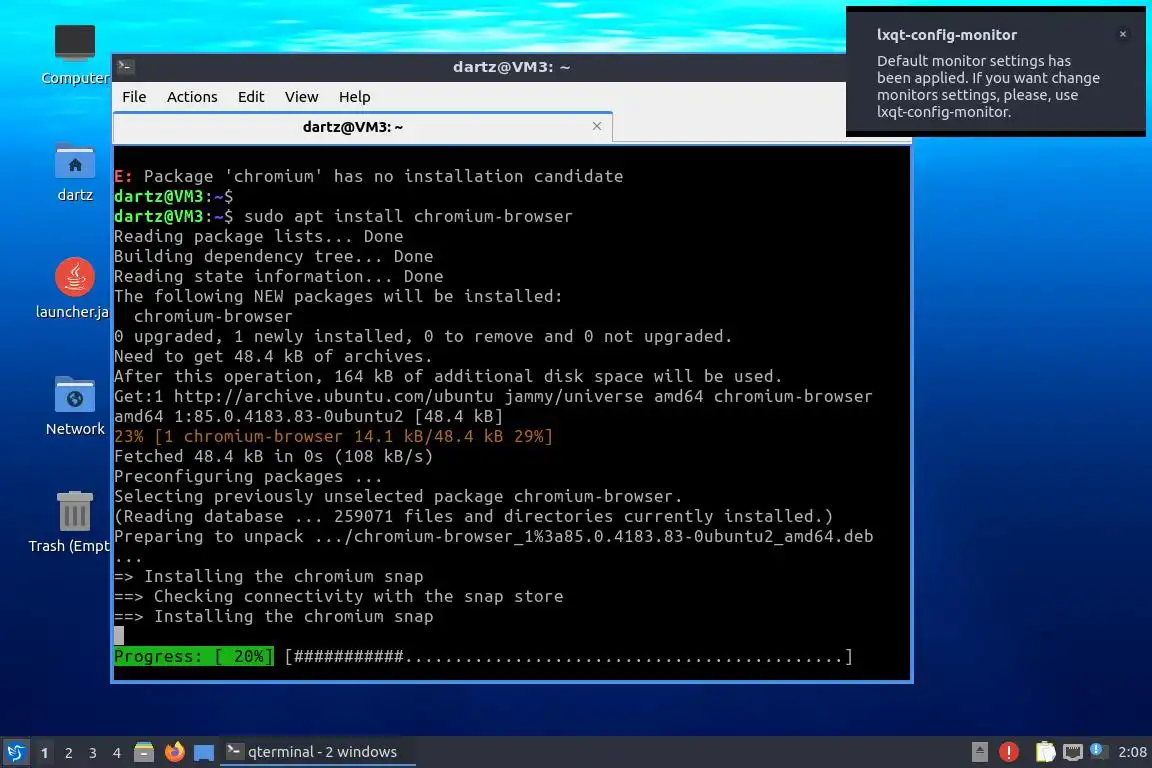Open the Actions menu in qterminal
The height and width of the screenshot is (768, 1152).
point(192,97)
